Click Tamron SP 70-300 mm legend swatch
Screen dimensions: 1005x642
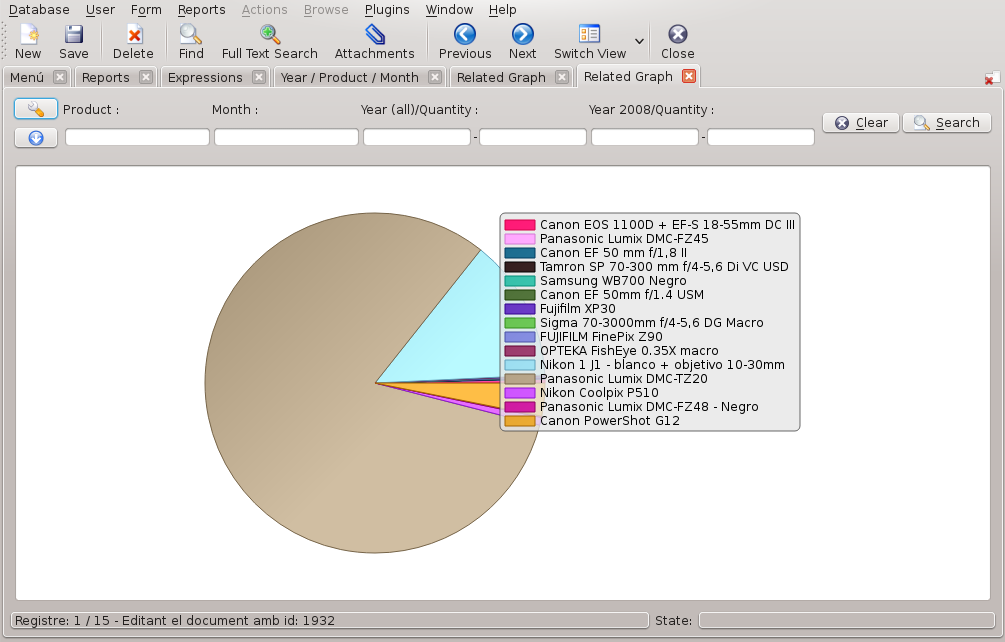[x=520, y=267]
